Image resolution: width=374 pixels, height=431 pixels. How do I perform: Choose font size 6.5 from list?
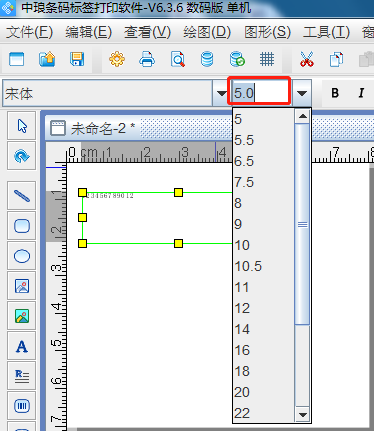coord(263,161)
